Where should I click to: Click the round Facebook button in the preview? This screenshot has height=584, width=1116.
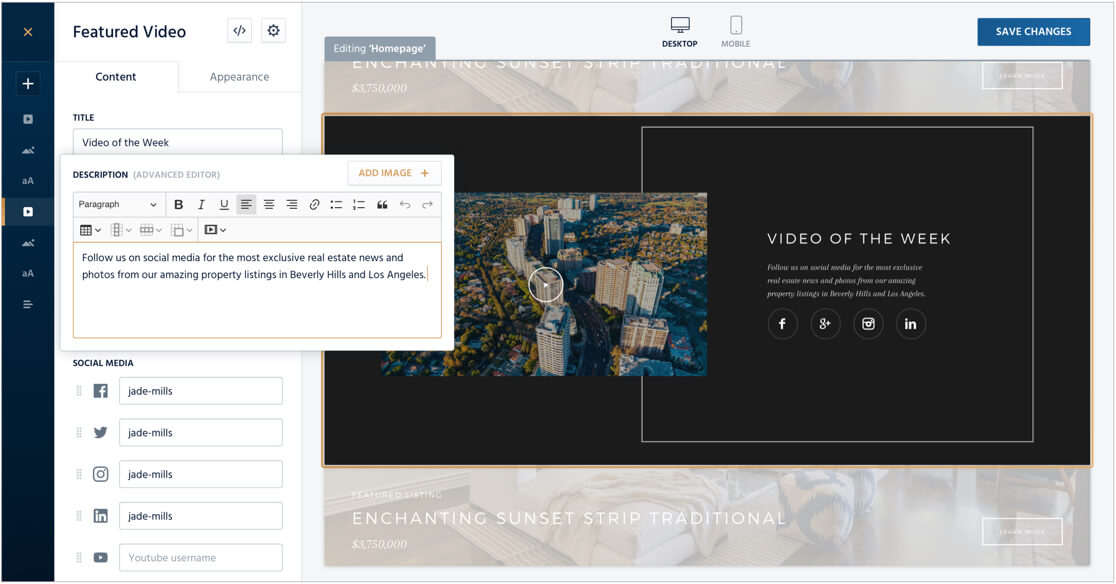tap(782, 324)
